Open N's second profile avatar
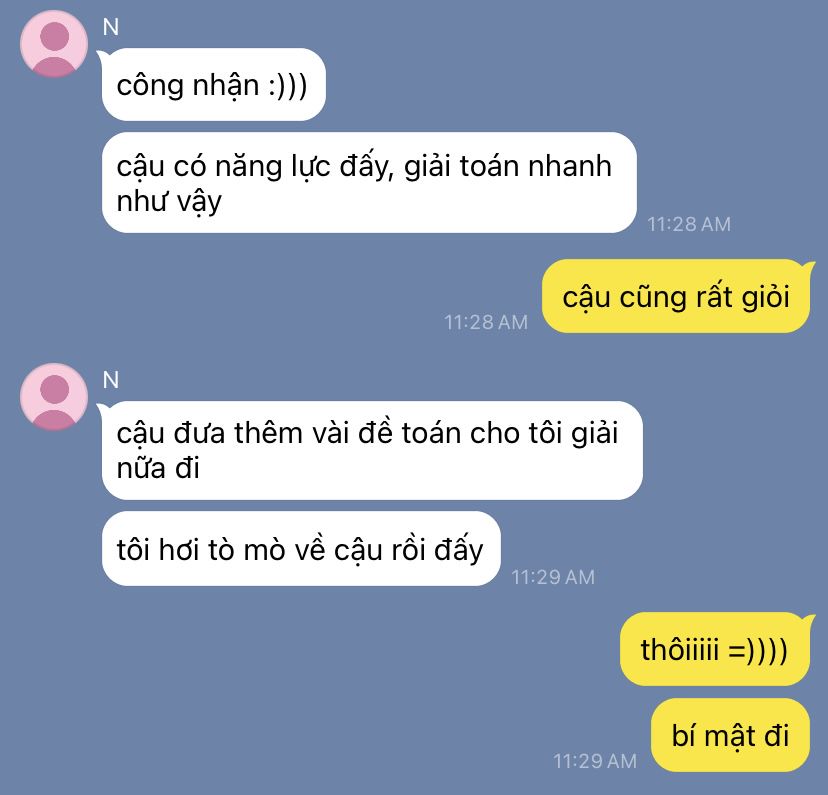This screenshot has height=795, width=828. point(54,397)
